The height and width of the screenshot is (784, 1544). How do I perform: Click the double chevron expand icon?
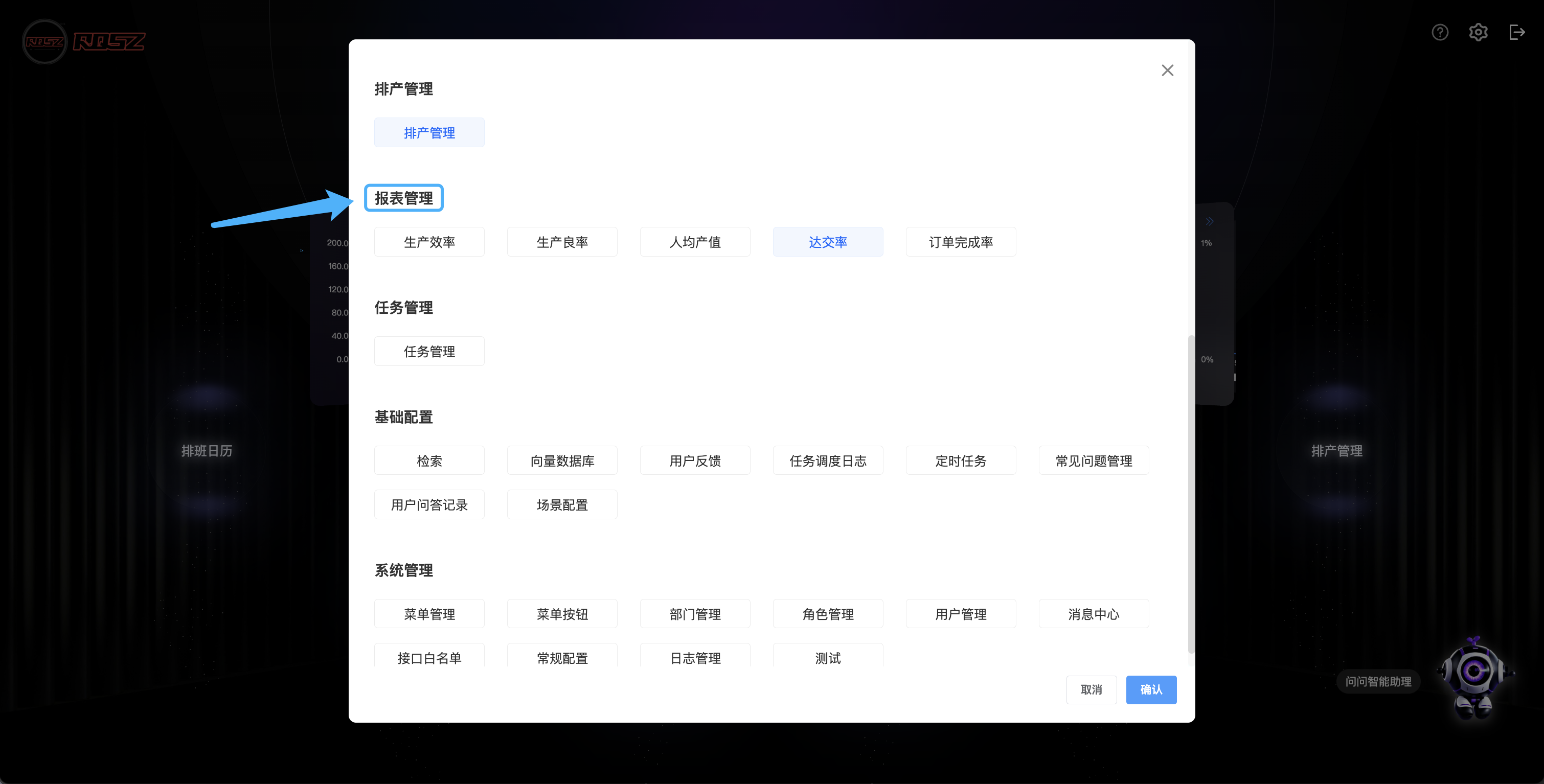point(1210,222)
